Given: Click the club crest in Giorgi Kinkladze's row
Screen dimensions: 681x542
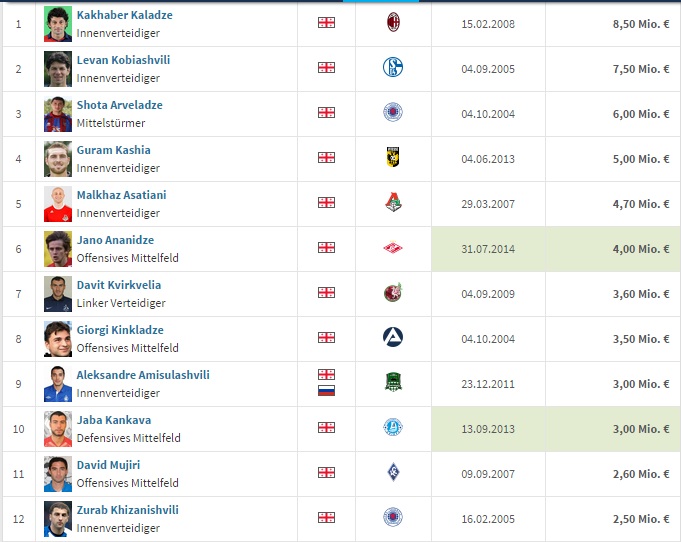Looking at the screenshot, I should 393,337.
